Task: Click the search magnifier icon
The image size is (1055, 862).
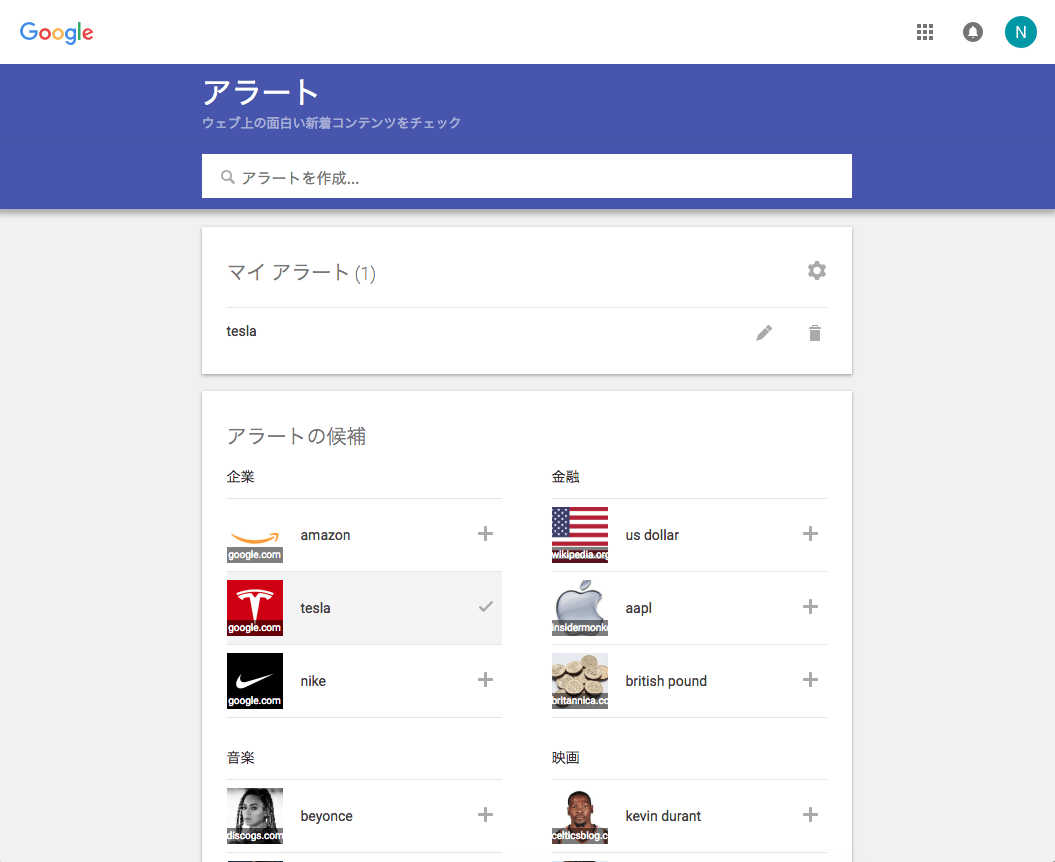Action: click(227, 176)
